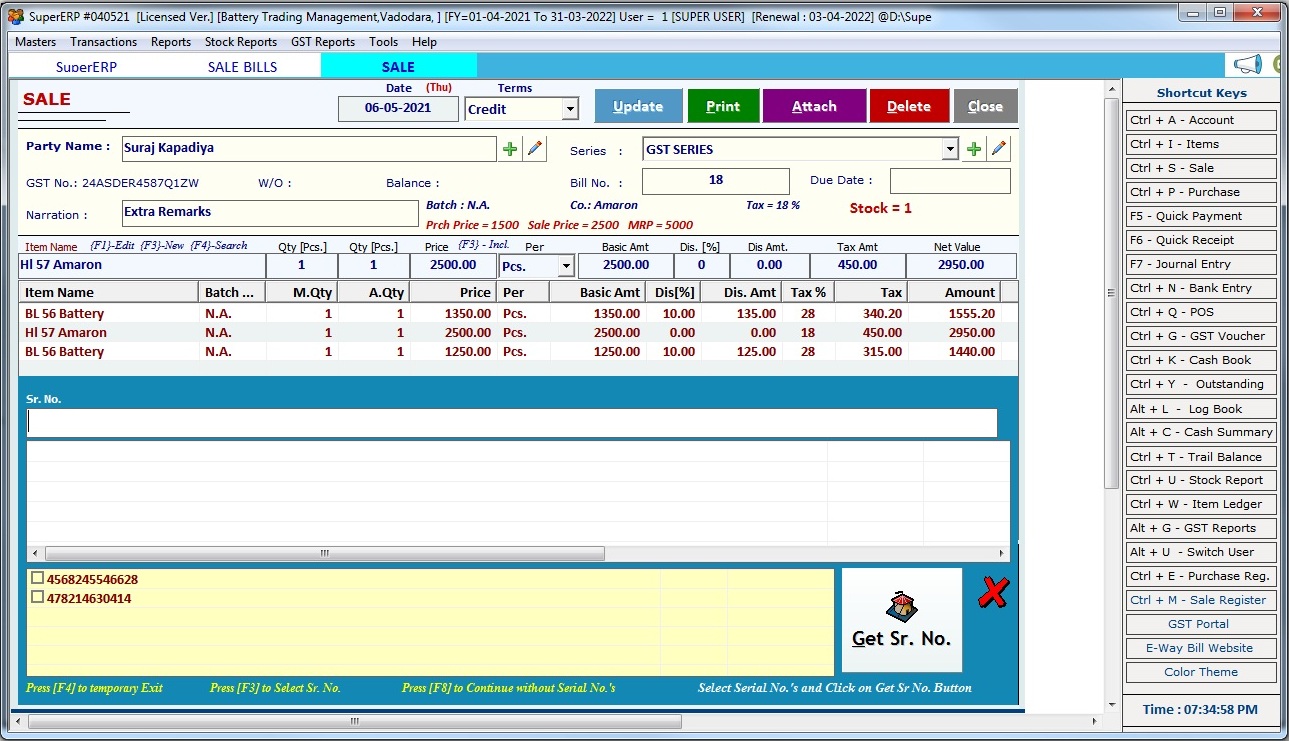
Task: Cancel serial selection via red X icon
Action: 992,592
